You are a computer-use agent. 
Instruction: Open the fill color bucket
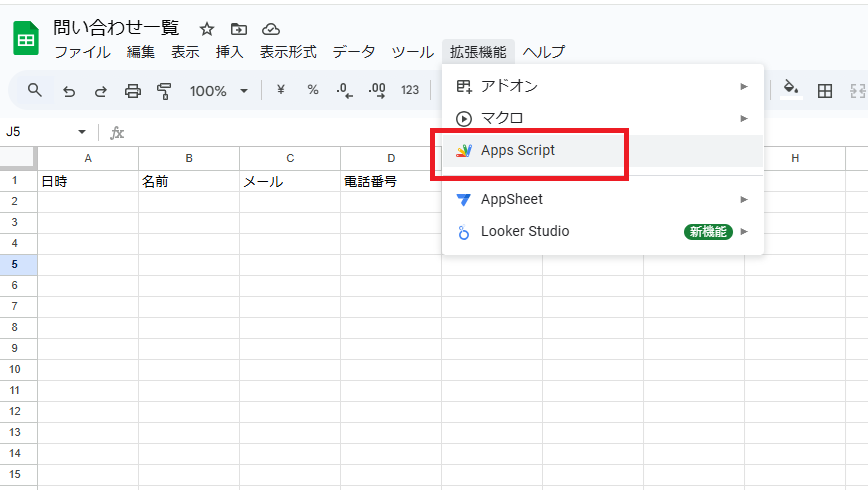click(x=791, y=89)
